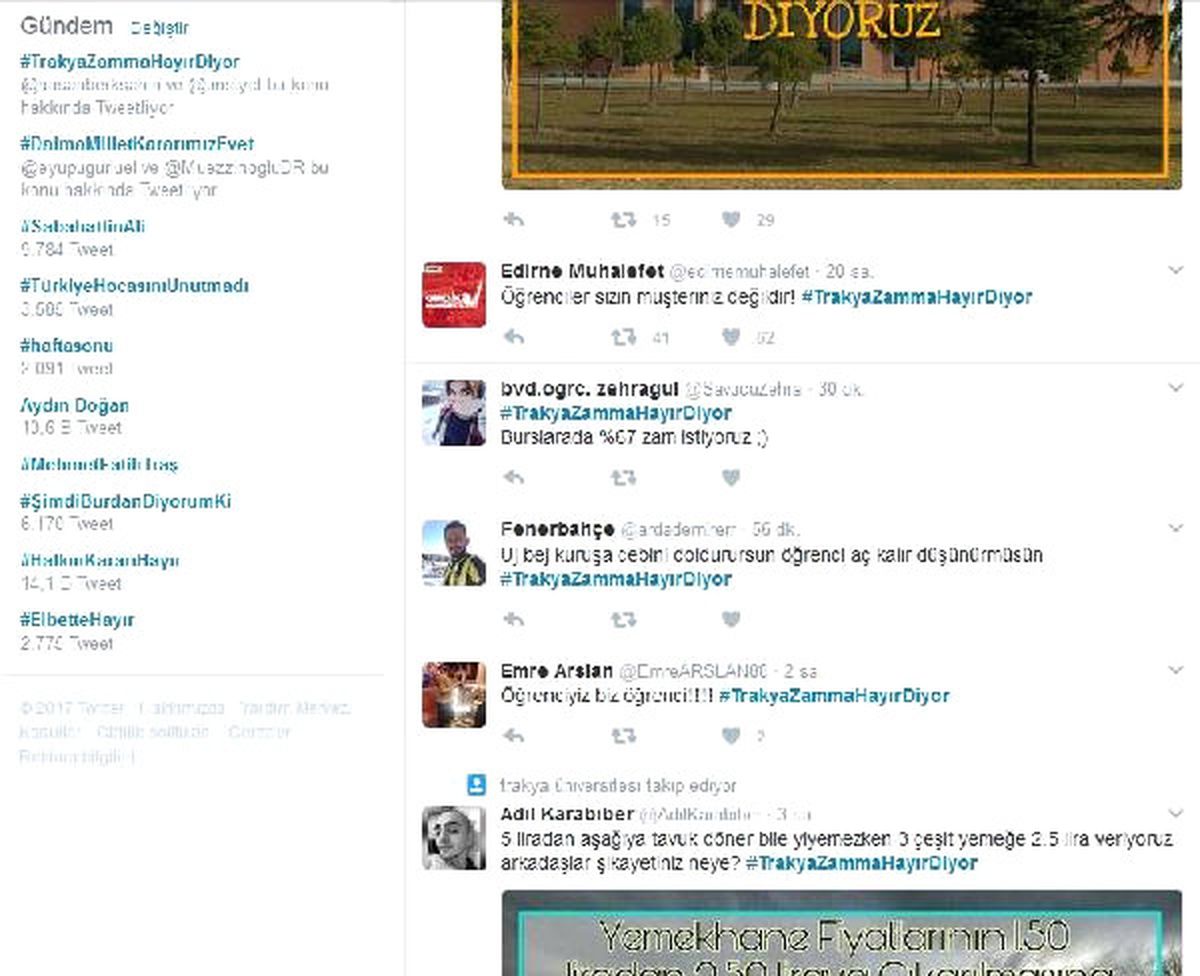The width and height of the screenshot is (1200, 976).
Task: Open bvd.ogrc. zehragul's profile picture
Action: pos(454,413)
